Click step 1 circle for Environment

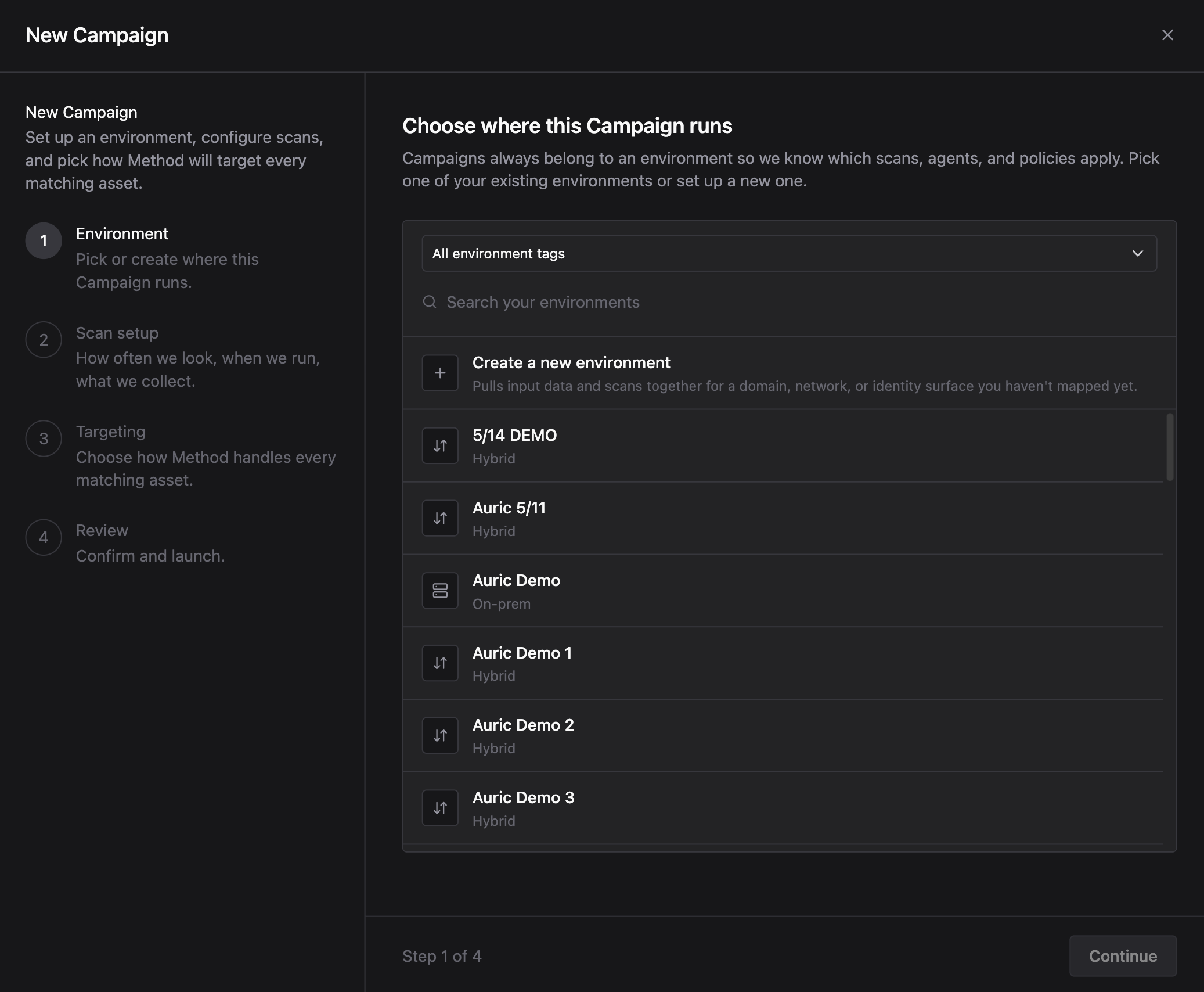click(44, 241)
